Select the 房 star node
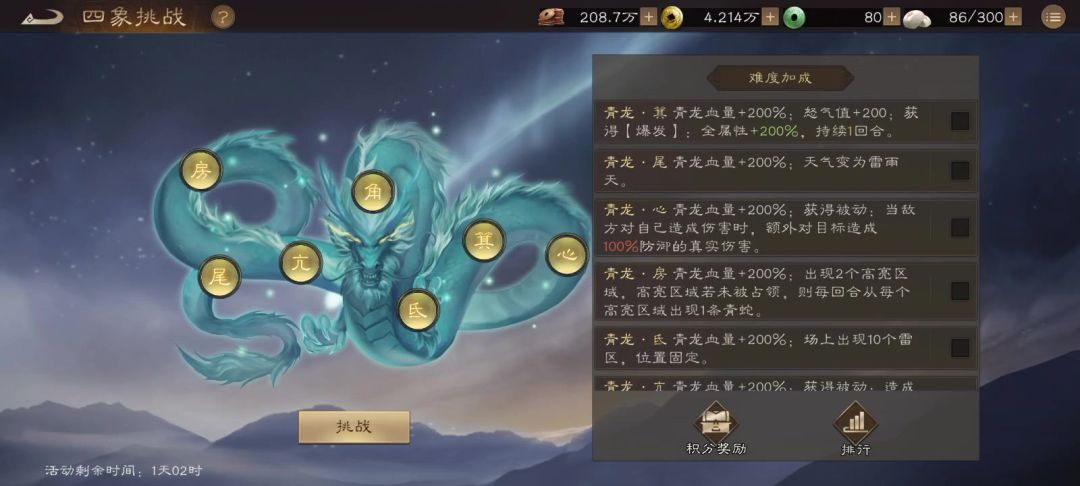1080x486 pixels. click(201, 171)
